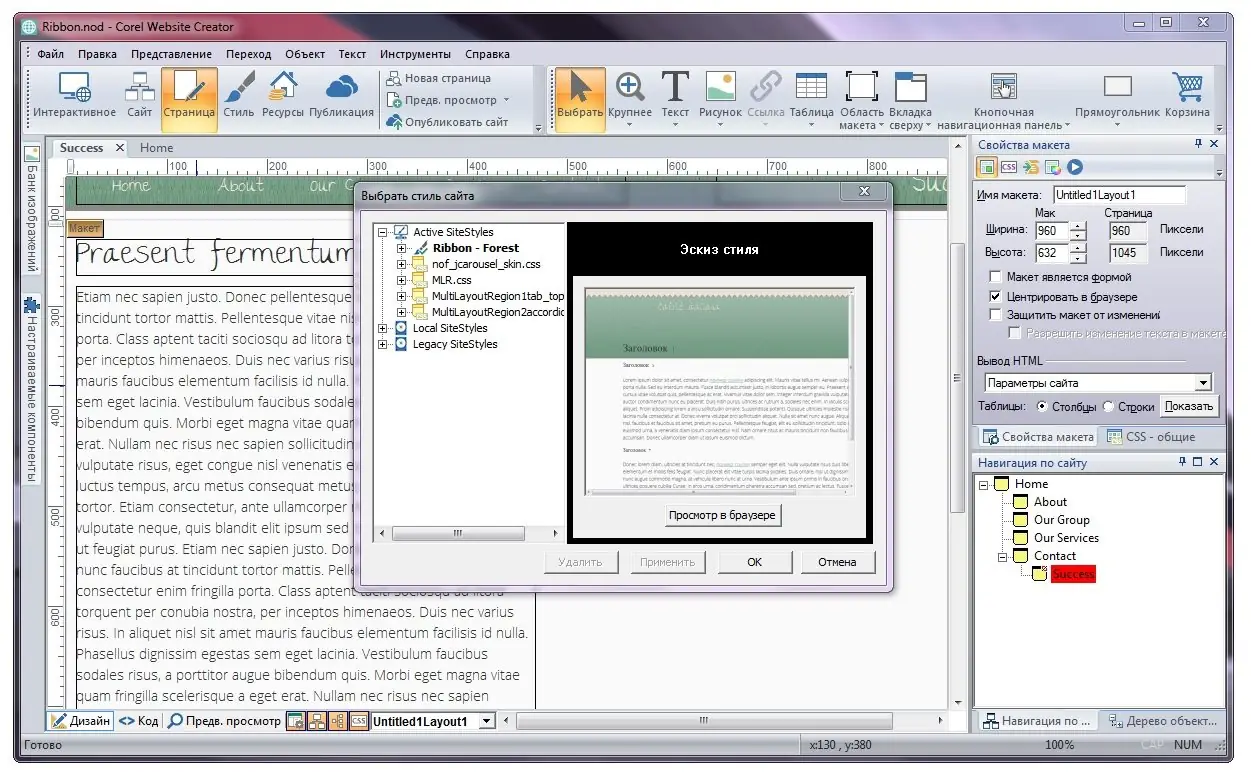The height and width of the screenshot is (782, 1251).
Task: Switch to the Дерево объектов tab
Action: pos(1163,721)
